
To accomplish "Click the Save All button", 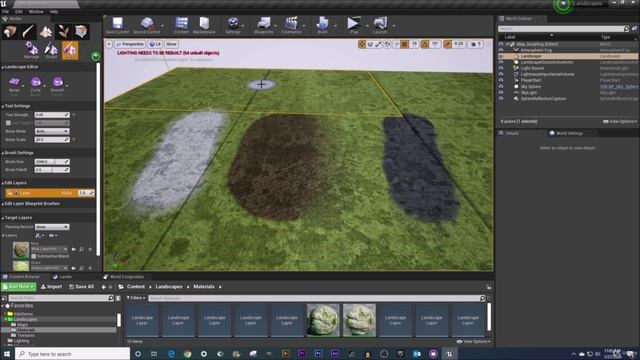I will [81, 287].
